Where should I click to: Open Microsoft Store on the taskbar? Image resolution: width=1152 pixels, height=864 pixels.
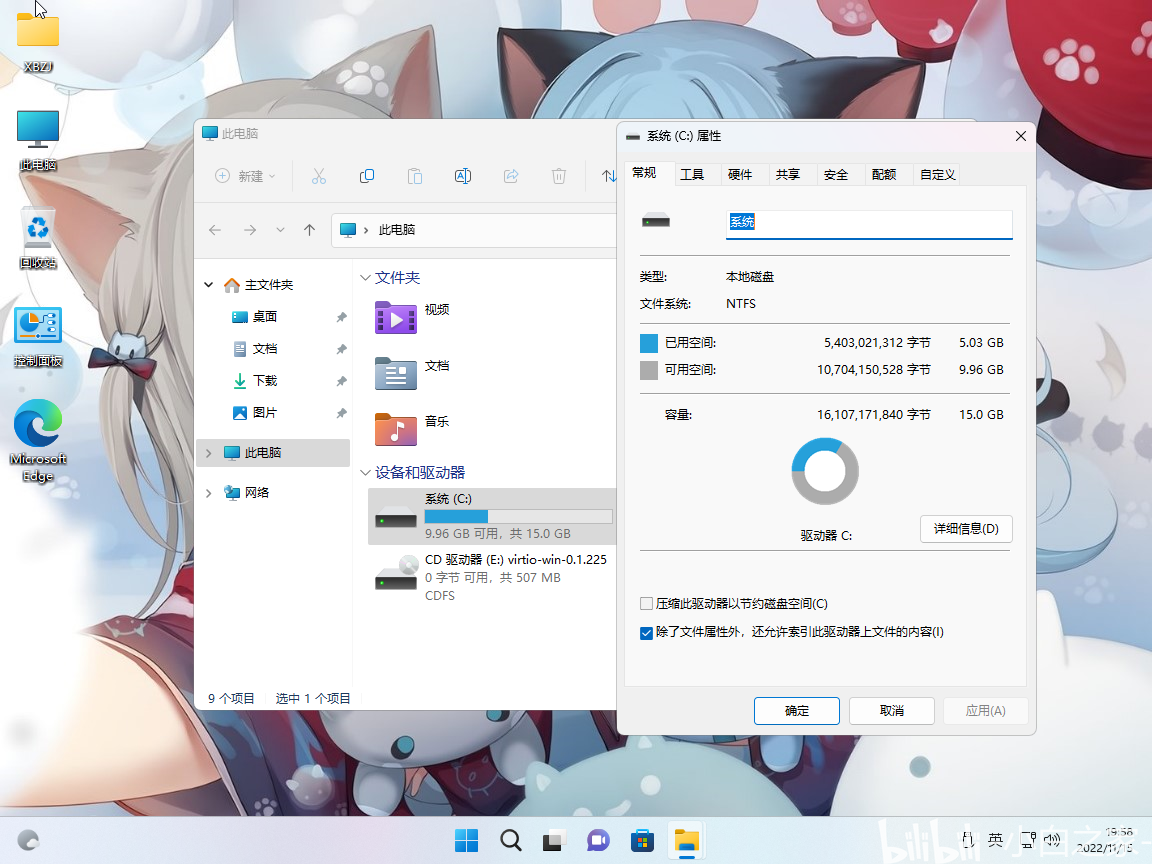[x=642, y=840]
